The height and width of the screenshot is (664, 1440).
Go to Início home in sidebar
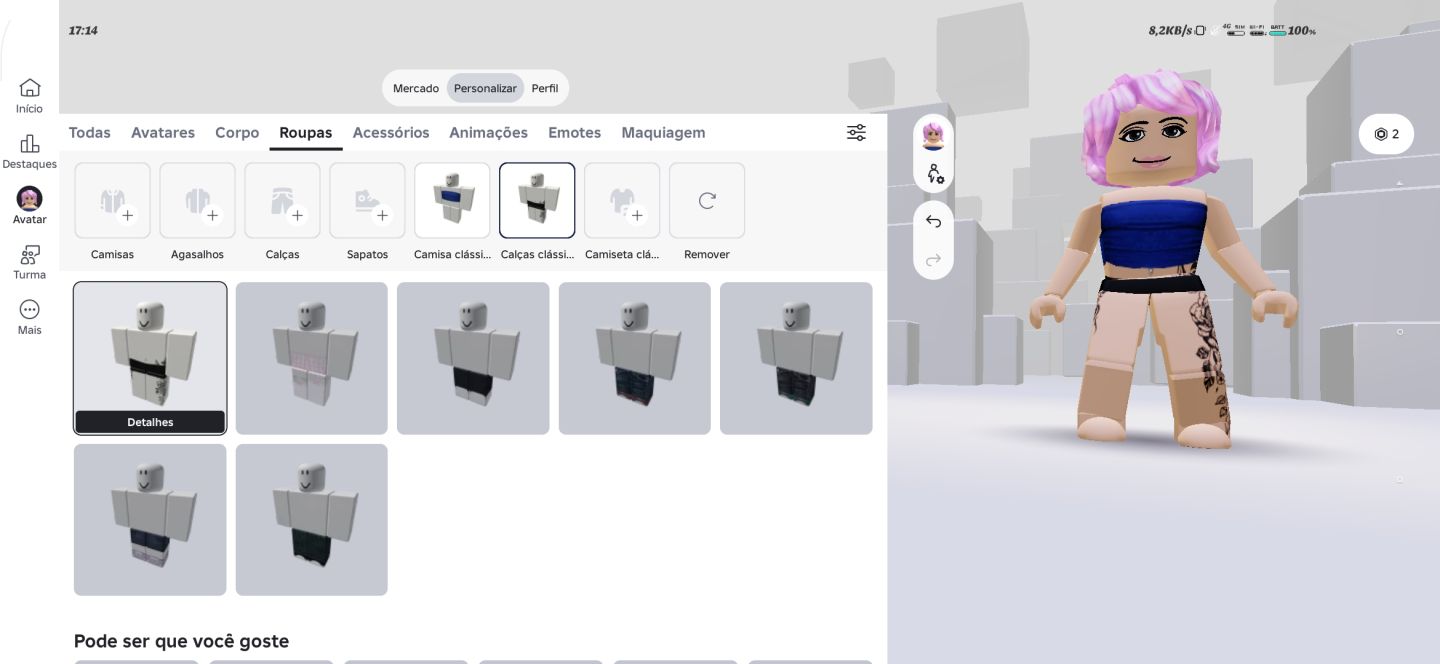29,96
